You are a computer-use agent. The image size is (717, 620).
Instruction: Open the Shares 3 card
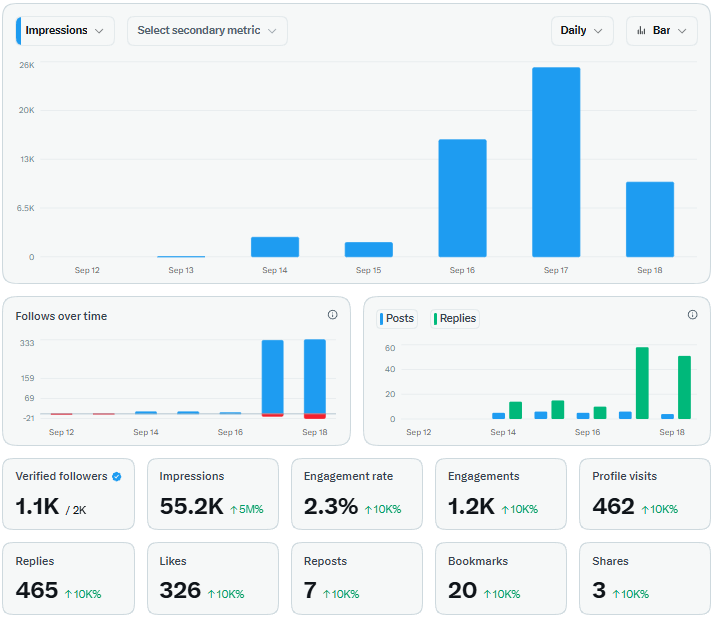645,579
